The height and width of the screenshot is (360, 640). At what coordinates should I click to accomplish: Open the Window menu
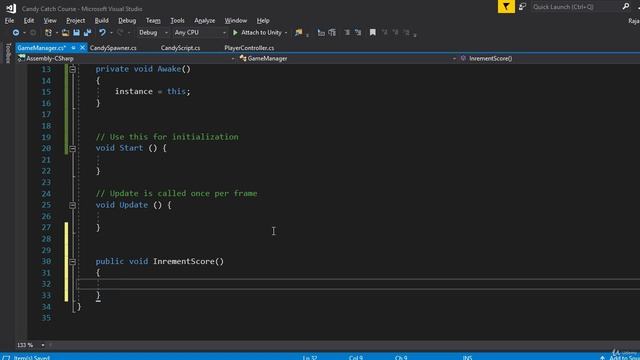pos(236,20)
